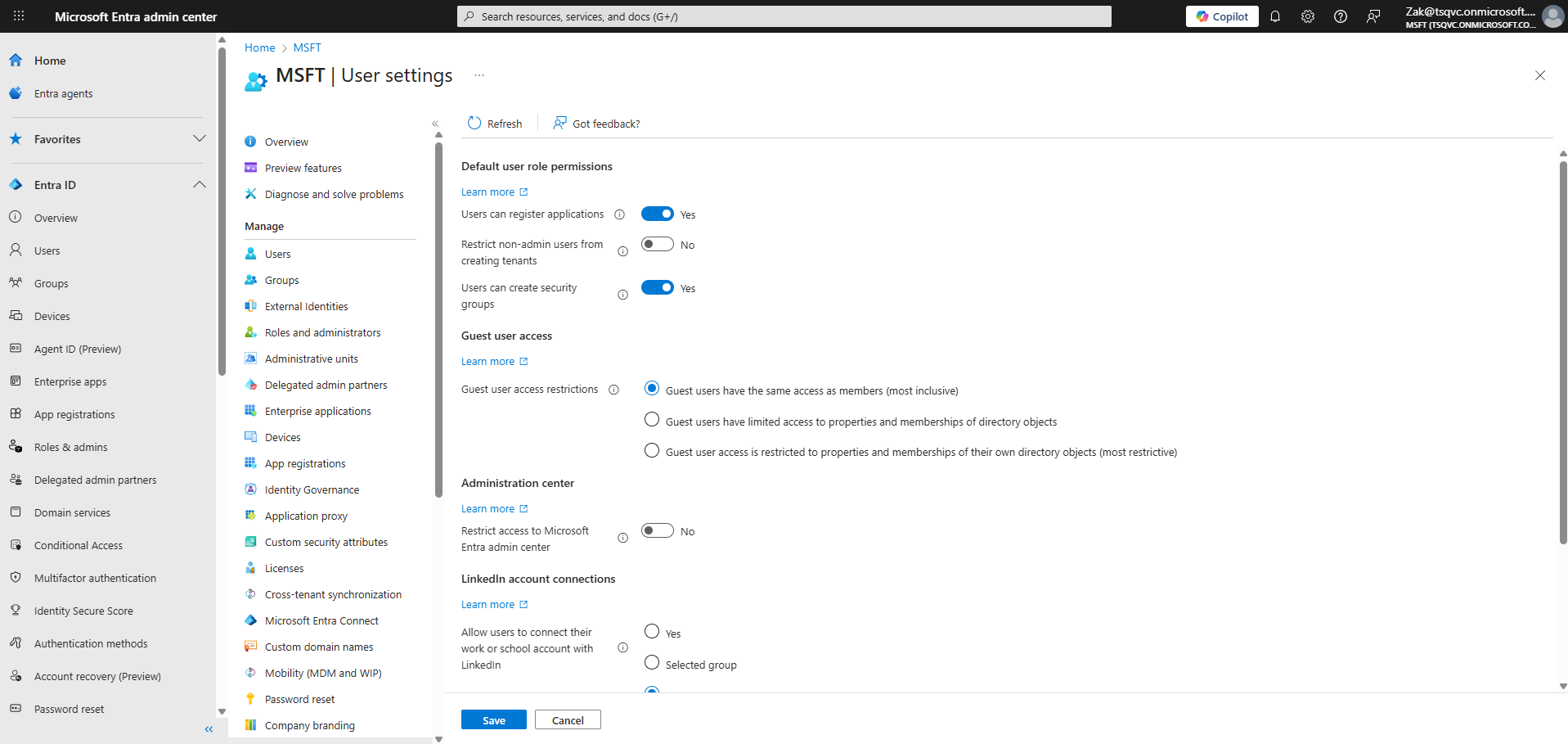Open Roles and administrators in Manage menu
Viewport: 1568px width, 744px height.
click(x=322, y=332)
